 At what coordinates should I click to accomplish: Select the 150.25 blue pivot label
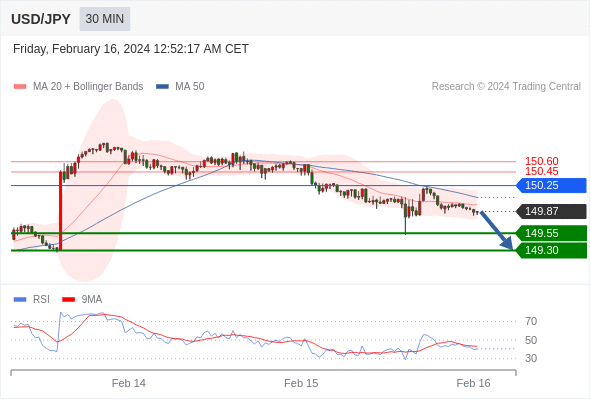coord(552,186)
